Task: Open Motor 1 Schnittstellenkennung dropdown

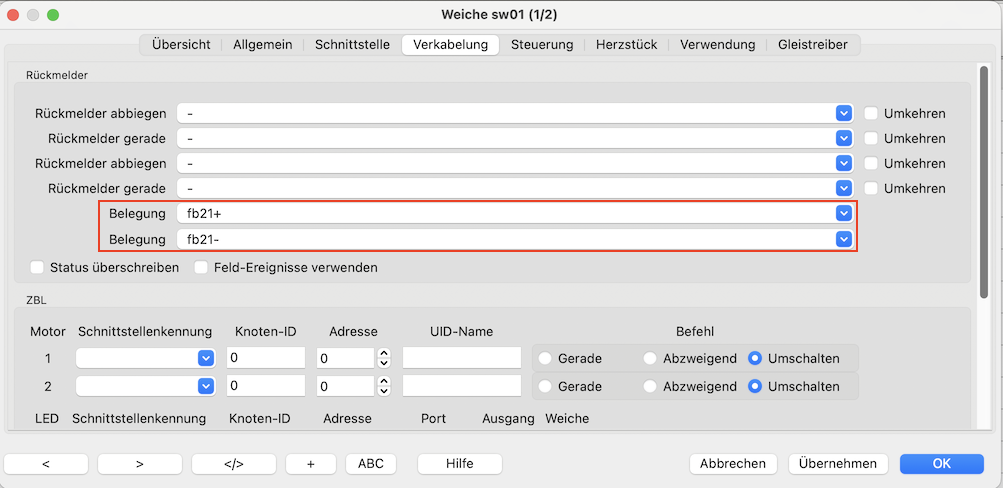Action: (x=205, y=358)
